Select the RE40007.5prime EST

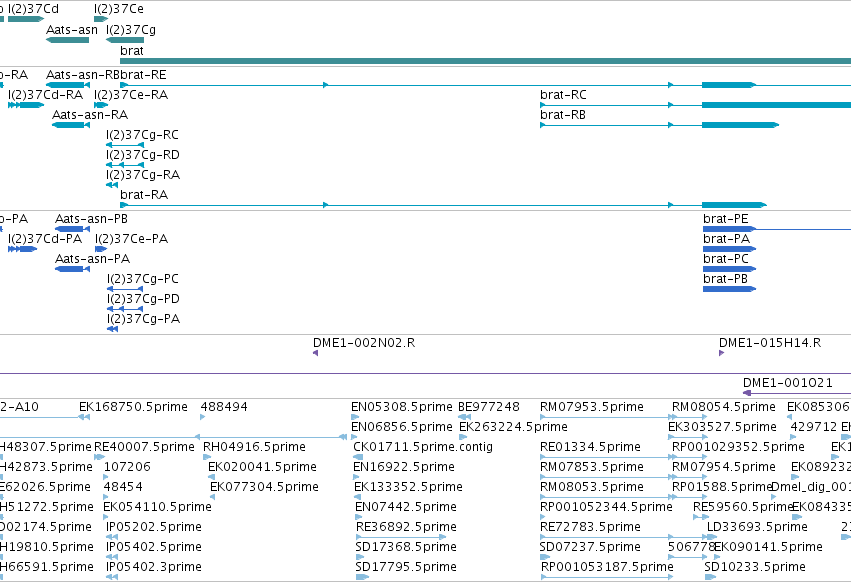click(144, 447)
